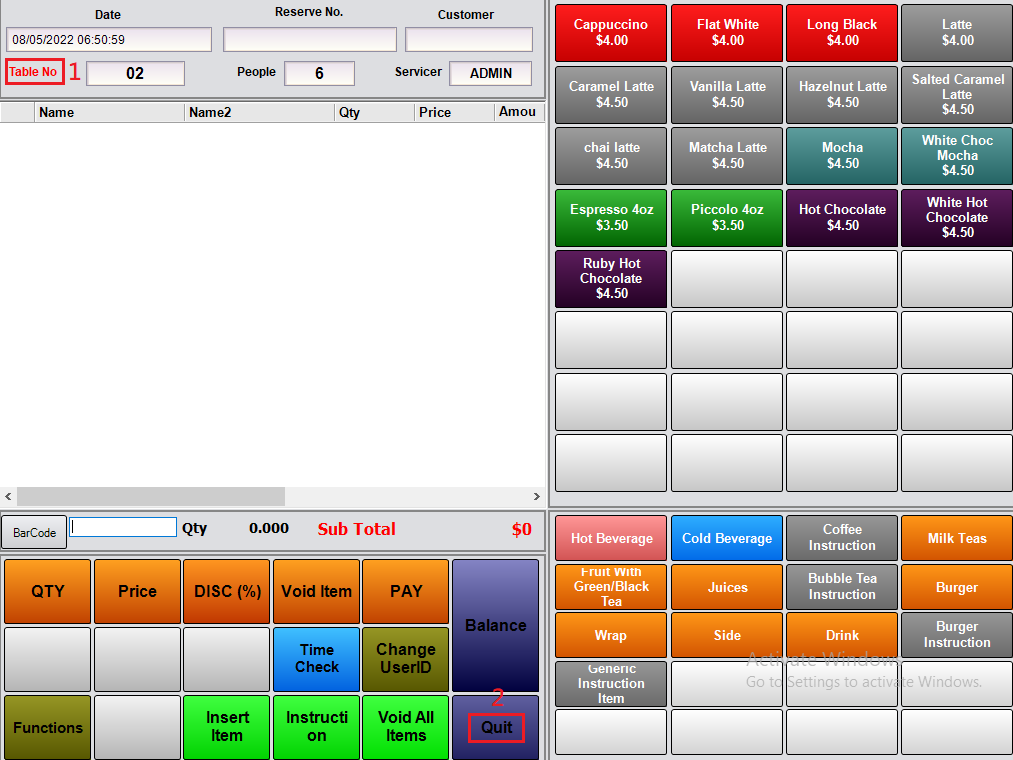1013x760 pixels.
Task: Click the Reserve No. input field
Action: [310, 39]
